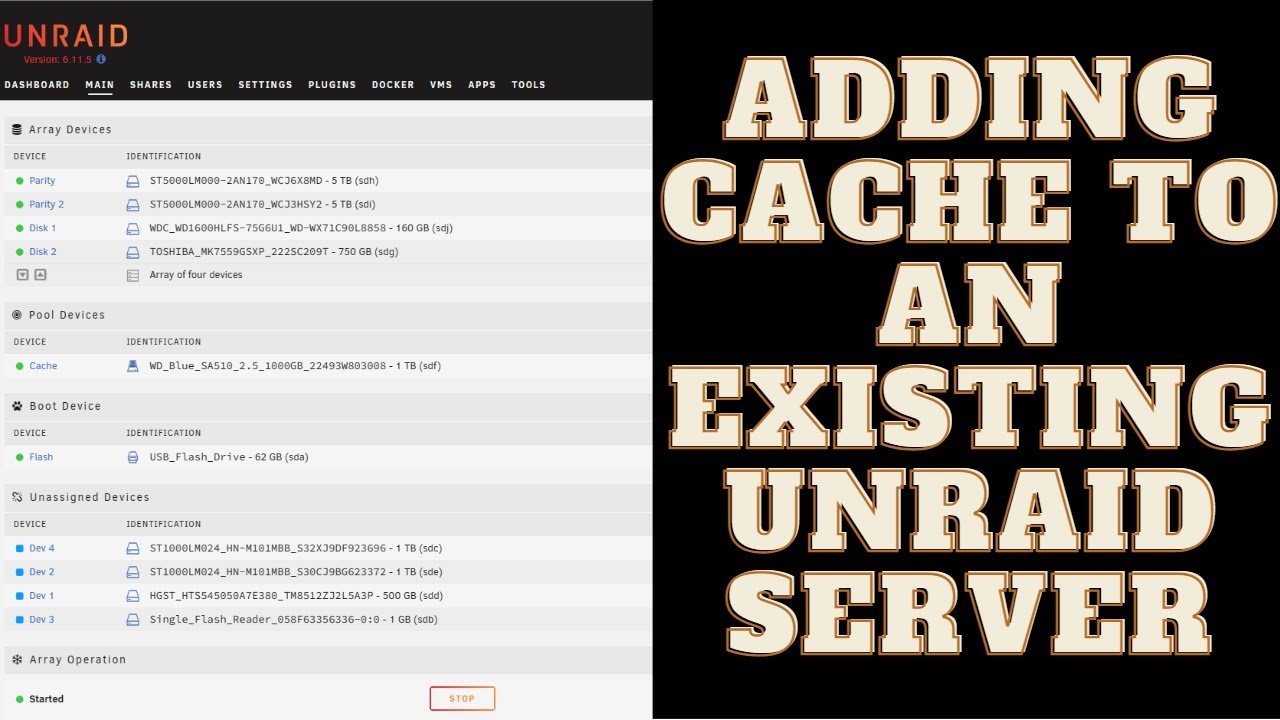Screen dimensions: 1280x720
Task: Open the Cache pool device link
Action: pos(43,366)
